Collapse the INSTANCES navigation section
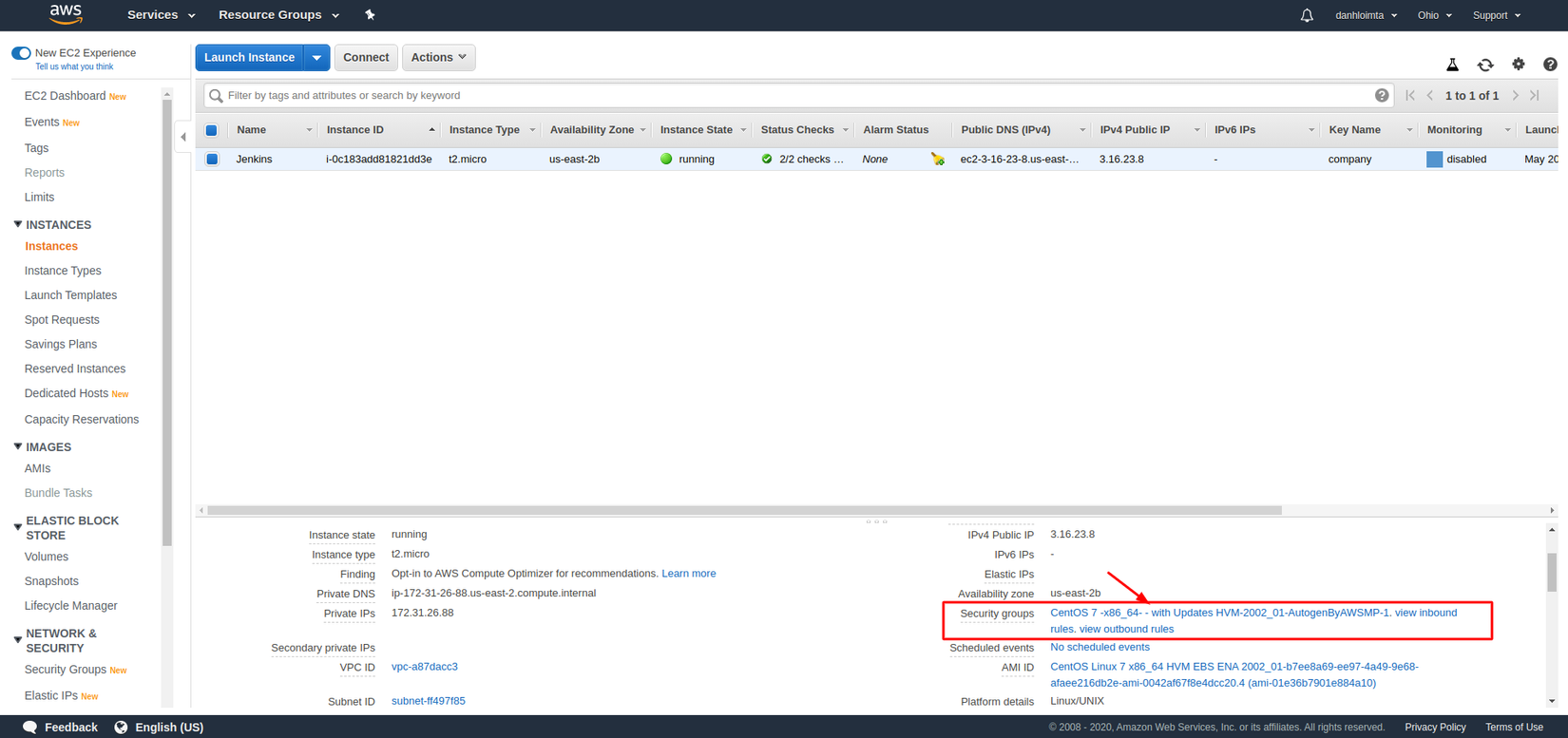Image resolution: width=1568 pixels, height=738 pixels. click(x=18, y=224)
